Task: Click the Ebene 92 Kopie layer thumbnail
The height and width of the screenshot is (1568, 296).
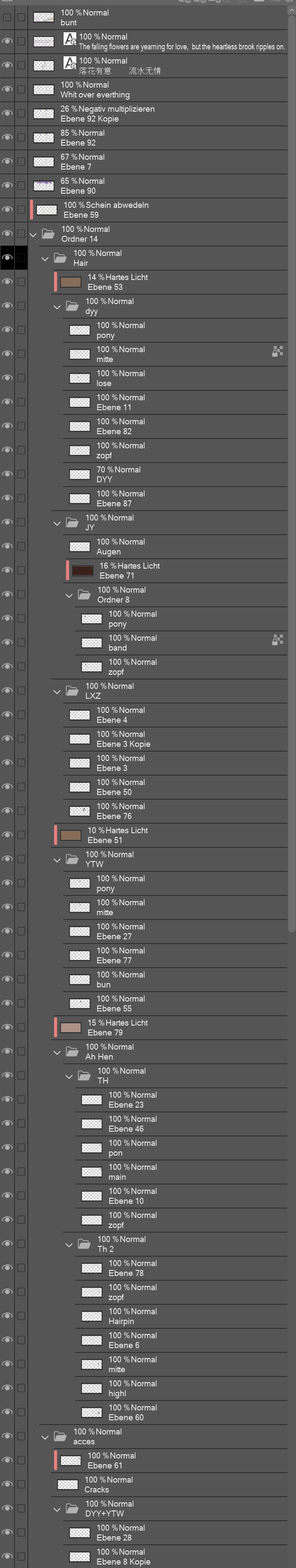Action: [44, 114]
